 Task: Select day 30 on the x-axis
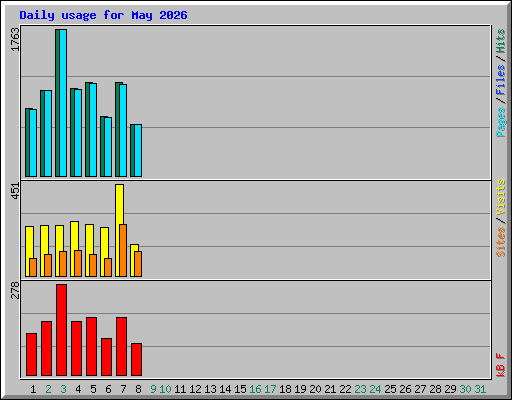pyautogui.click(x=465, y=389)
